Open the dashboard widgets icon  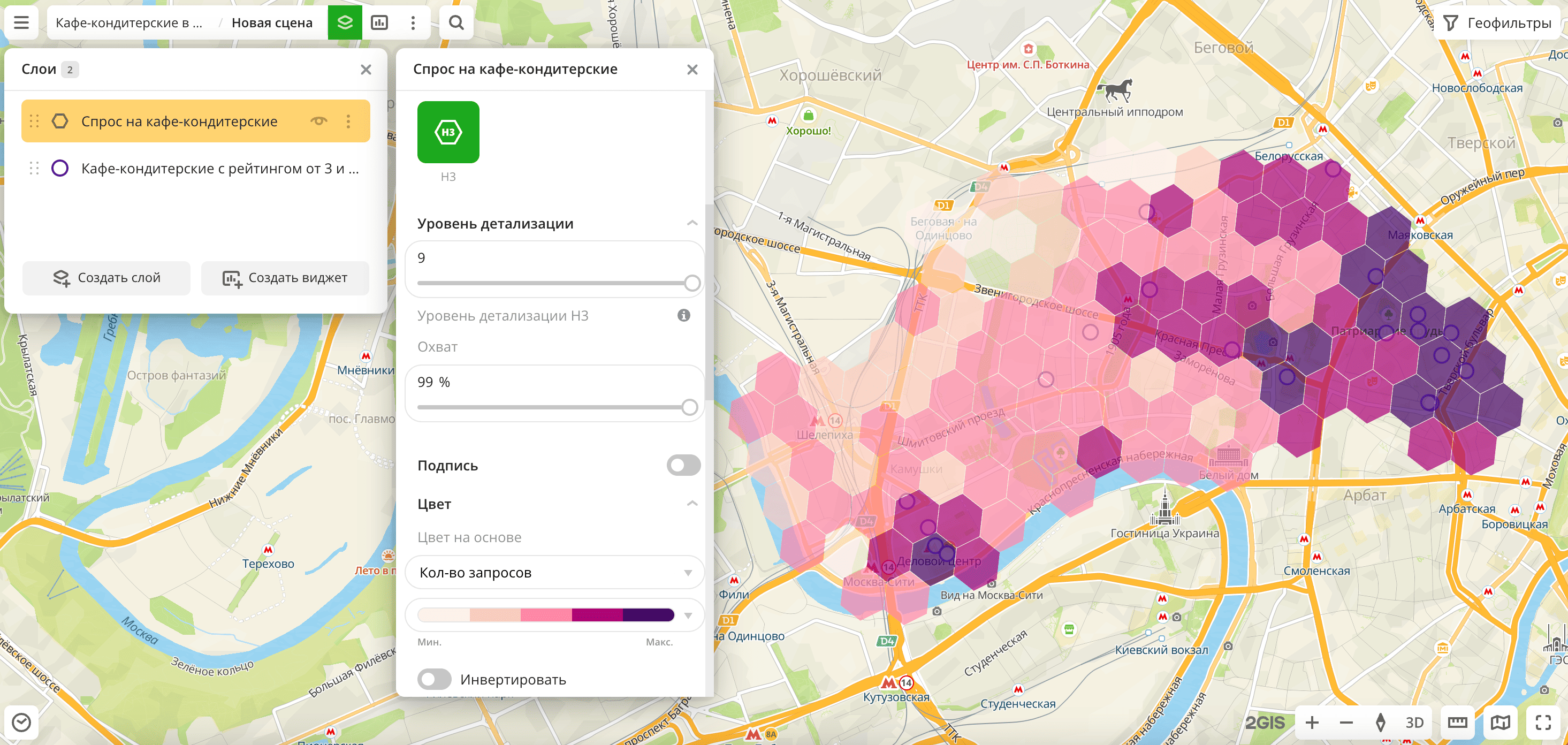[x=379, y=23]
